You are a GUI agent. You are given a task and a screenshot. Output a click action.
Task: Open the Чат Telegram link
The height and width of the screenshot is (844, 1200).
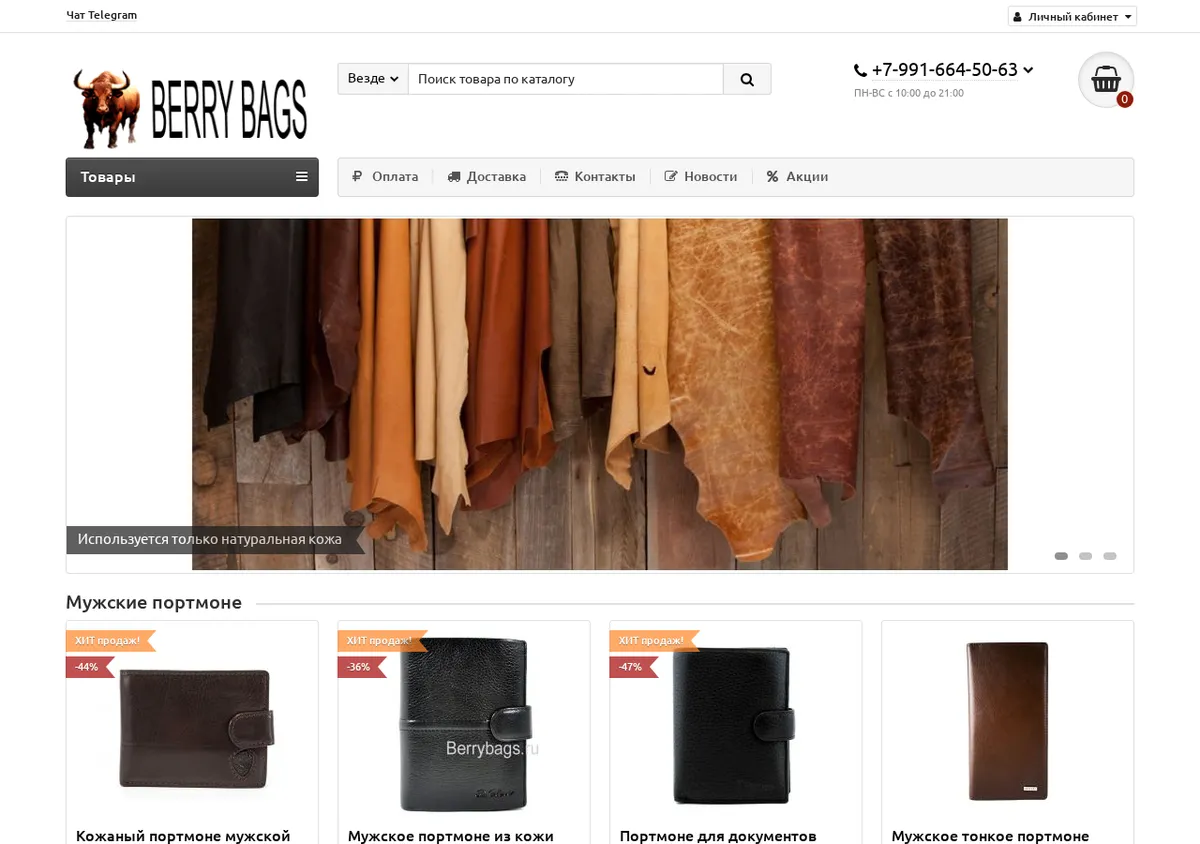tap(102, 15)
